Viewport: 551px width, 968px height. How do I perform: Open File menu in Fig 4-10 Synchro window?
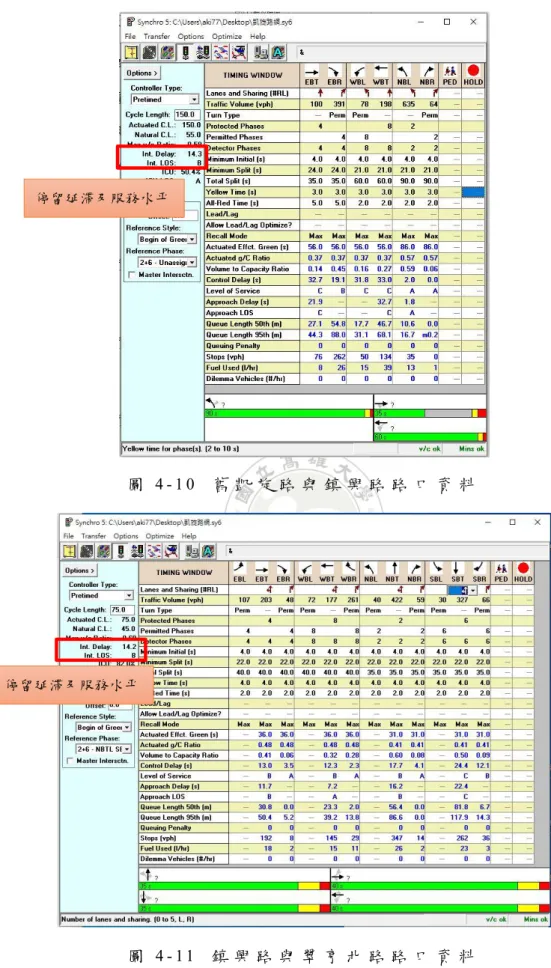pos(130,36)
